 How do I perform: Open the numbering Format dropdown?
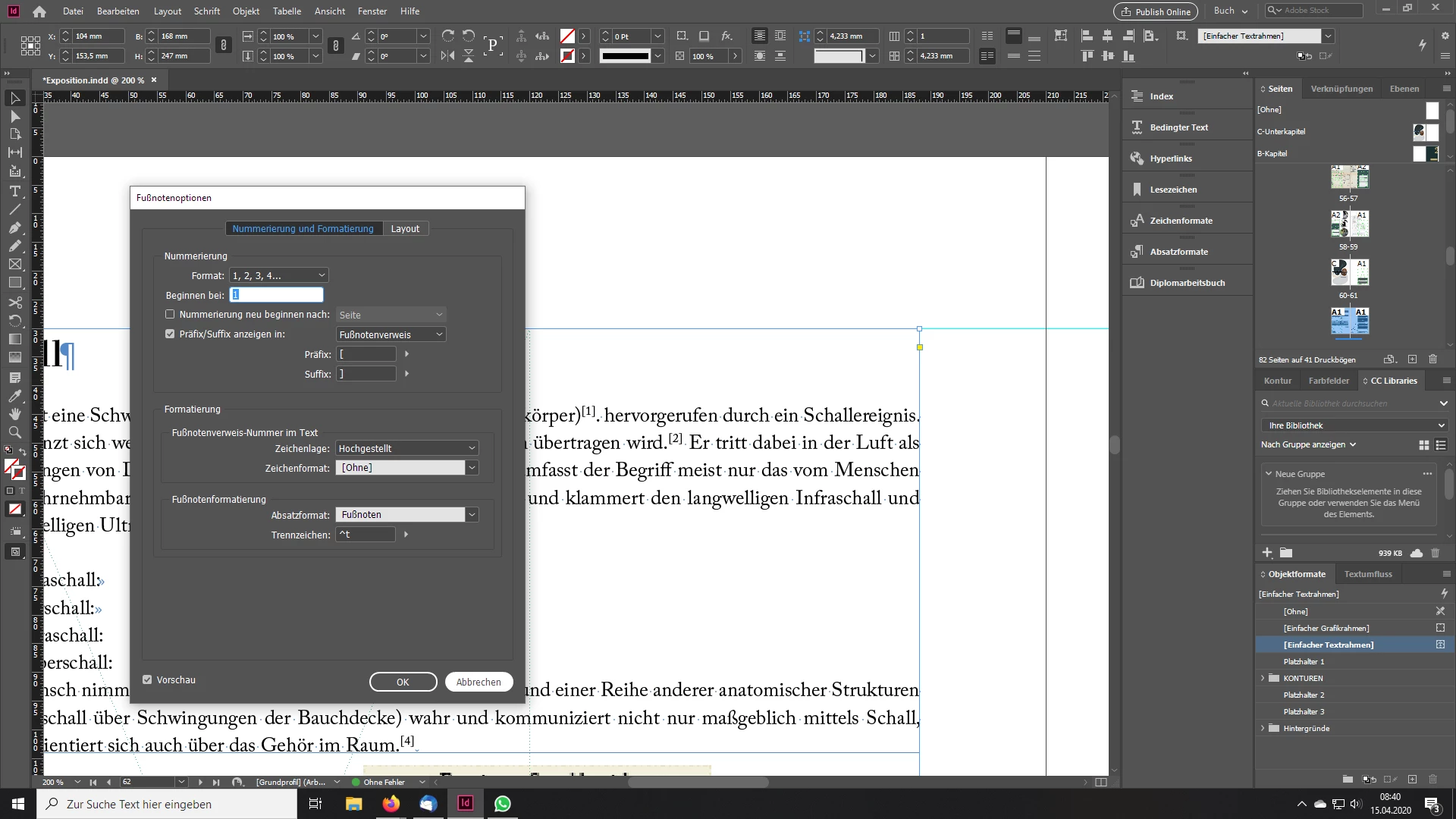pyautogui.click(x=278, y=275)
